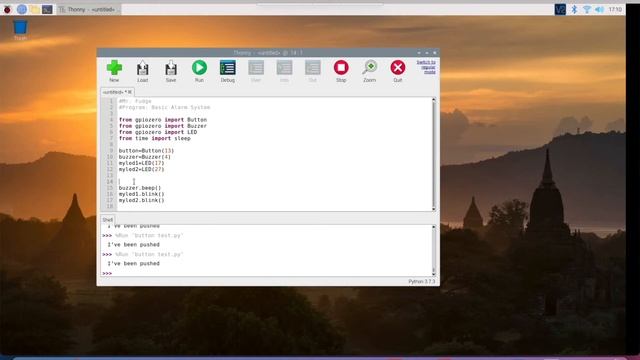Click code line 'buzzer=Buzzer(4)'
Image resolution: width=640 pixels, height=360 pixels.
[x=145, y=157]
